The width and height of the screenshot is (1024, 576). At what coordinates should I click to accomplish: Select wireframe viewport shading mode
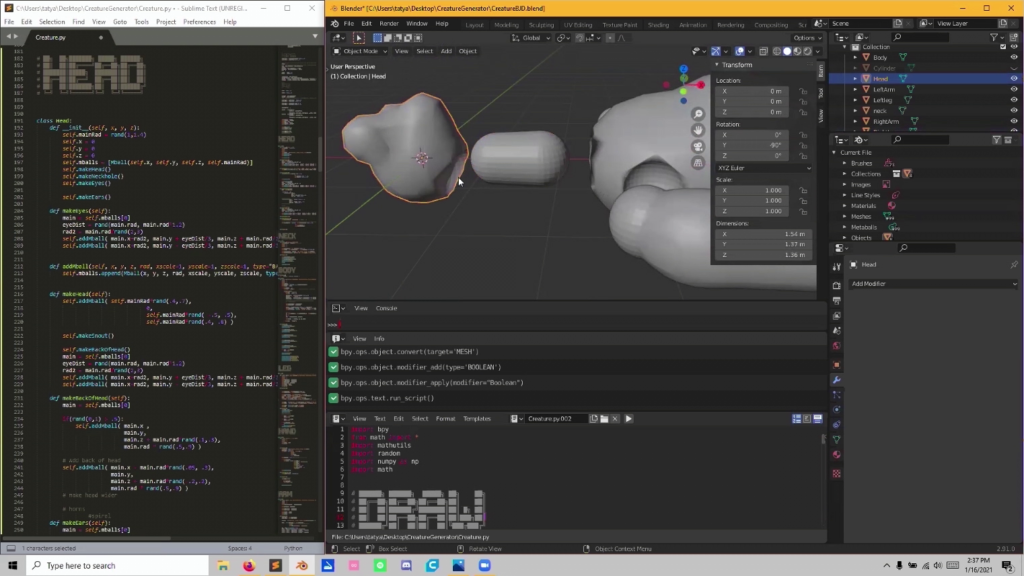[776, 51]
